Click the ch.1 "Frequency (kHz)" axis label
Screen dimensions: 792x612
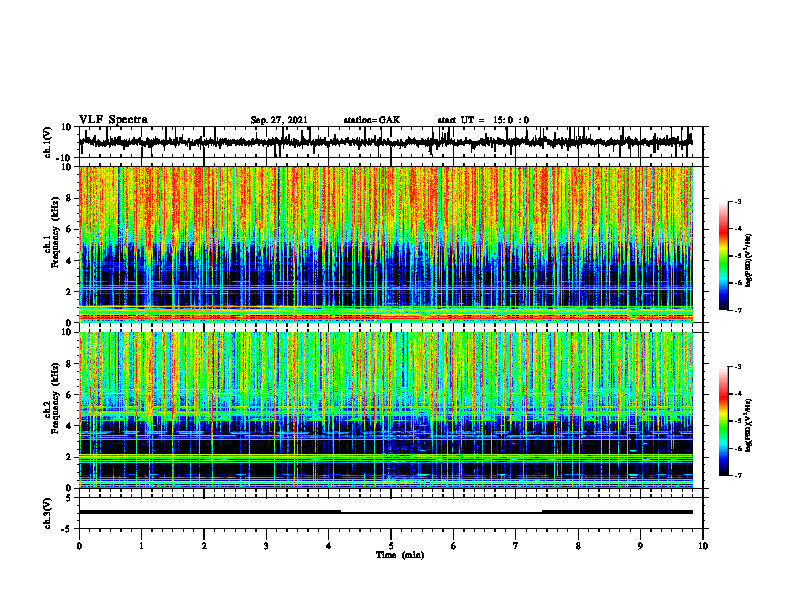(55, 233)
